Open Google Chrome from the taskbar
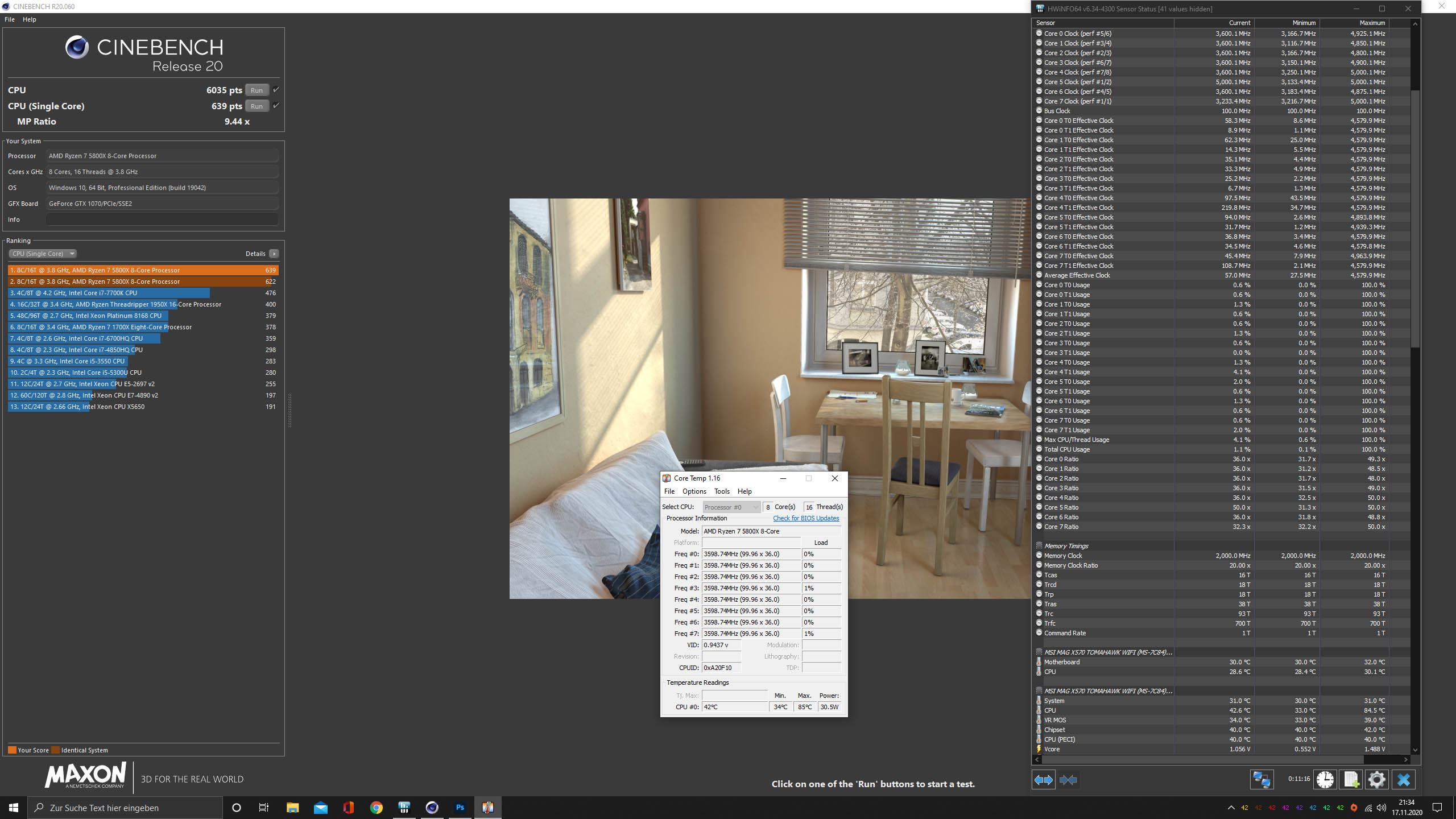Image resolution: width=1456 pixels, height=819 pixels. [x=376, y=808]
